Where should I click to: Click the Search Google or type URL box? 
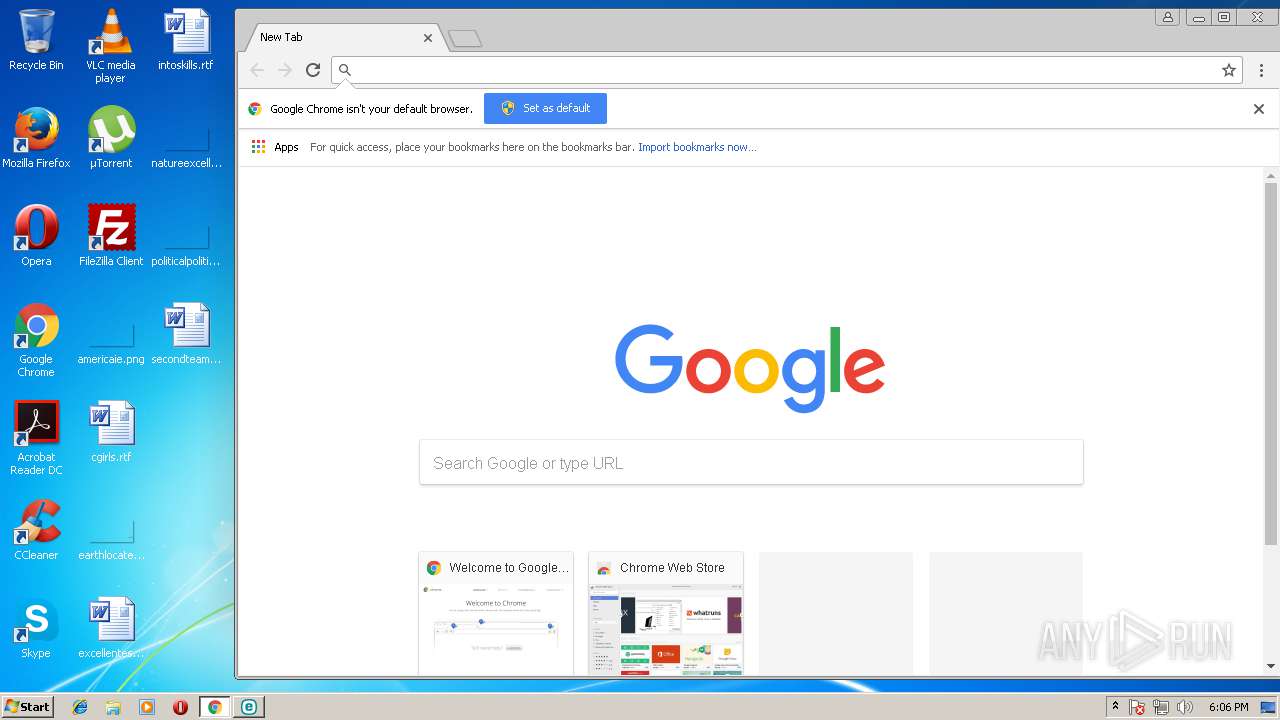tap(751, 463)
